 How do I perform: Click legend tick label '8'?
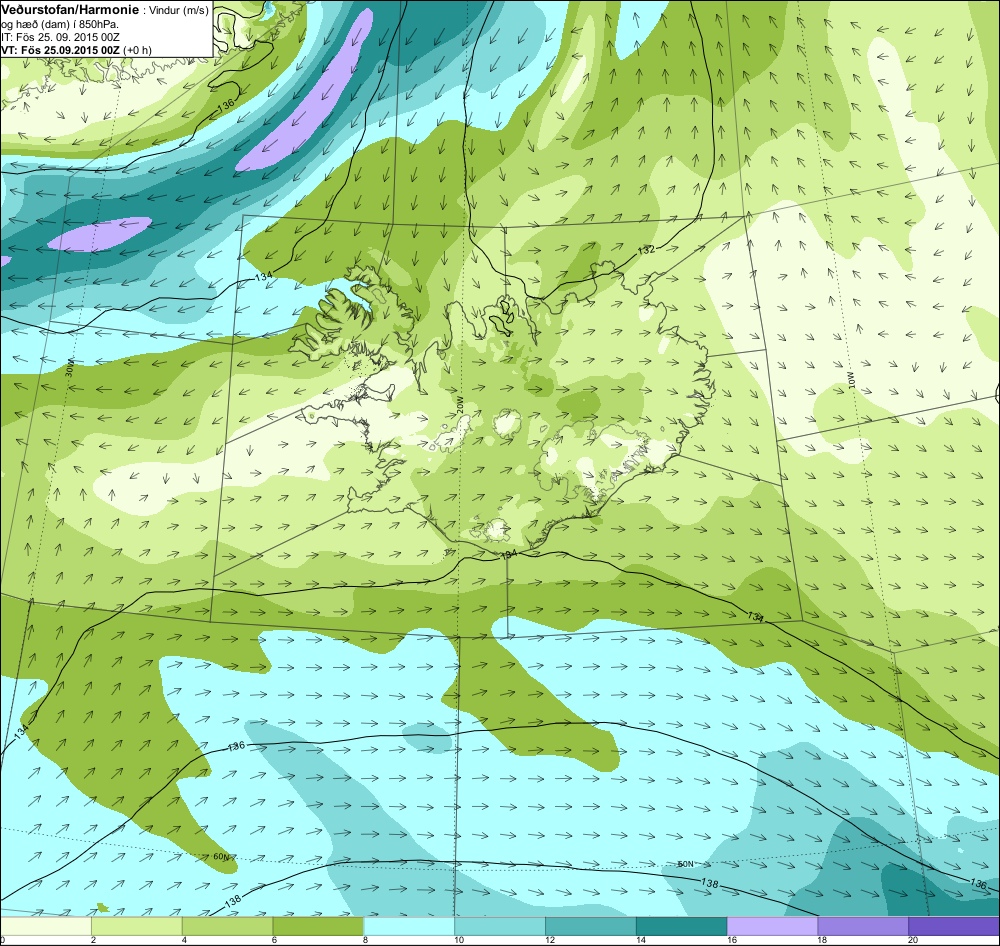365,940
